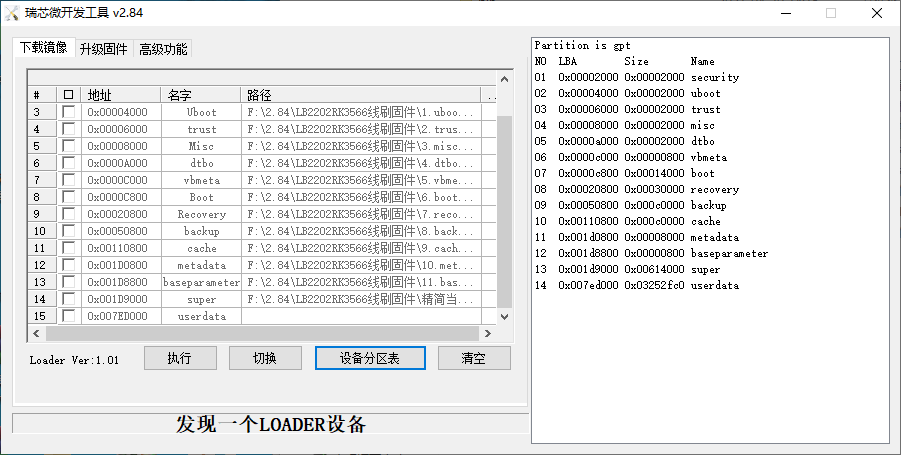Click the Boot path cell 6.boot...
Image resolution: width=901 pixels, height=455 pixels.
coord(360,197)
